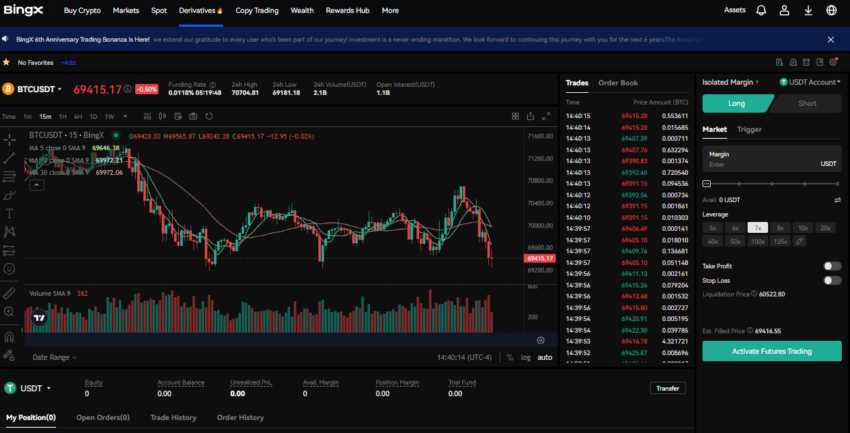
Task: Select the crosshair cursor tool on chart
Action: coord(9,139)
